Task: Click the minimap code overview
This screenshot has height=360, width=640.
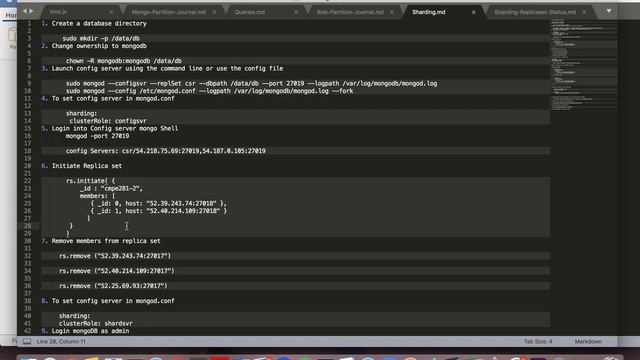Action: (584, 64)
